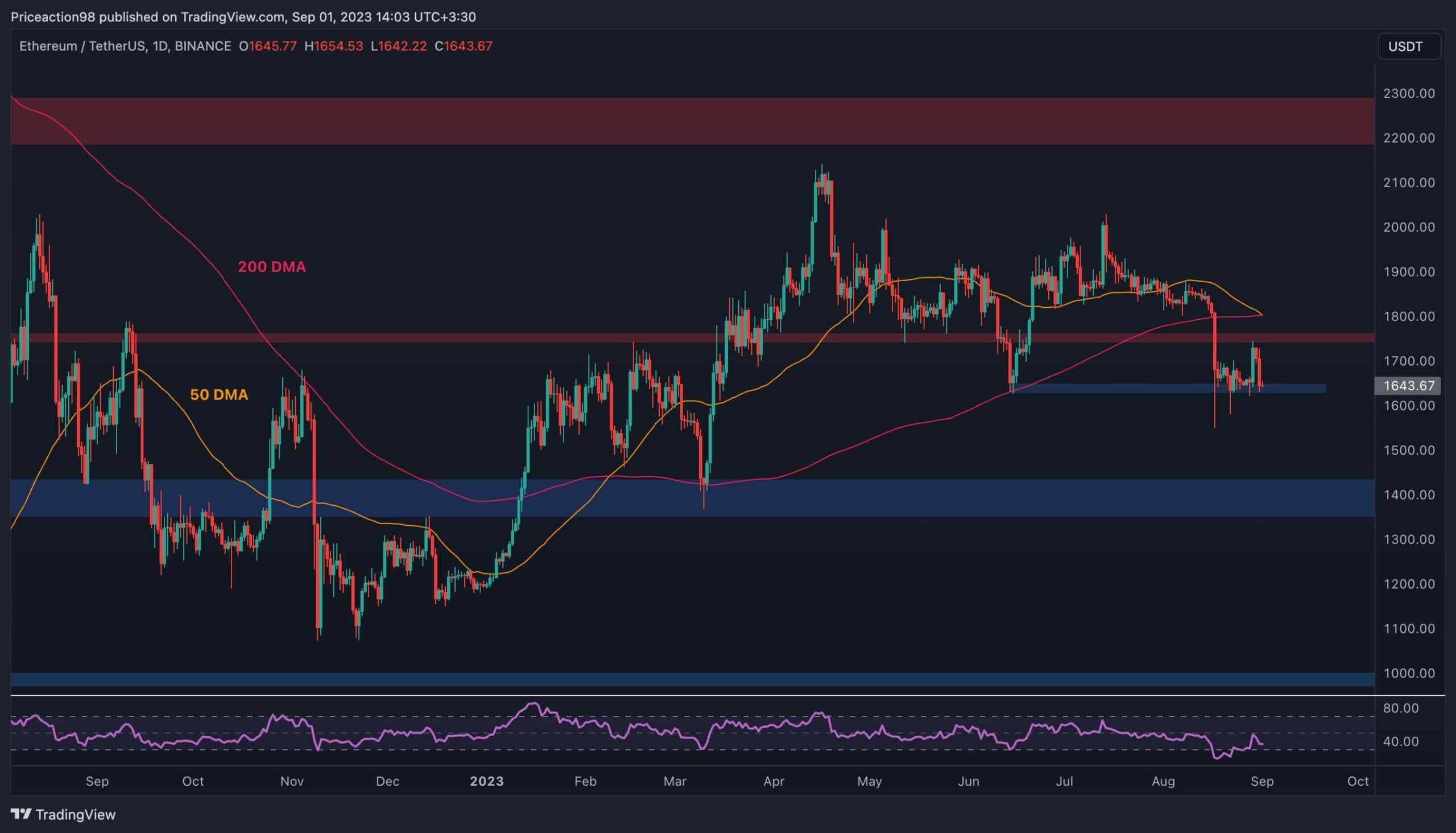This screenshot has height=833, width=1456.
Task: Click the high price value H1654.53
Action: pos(333,46)
